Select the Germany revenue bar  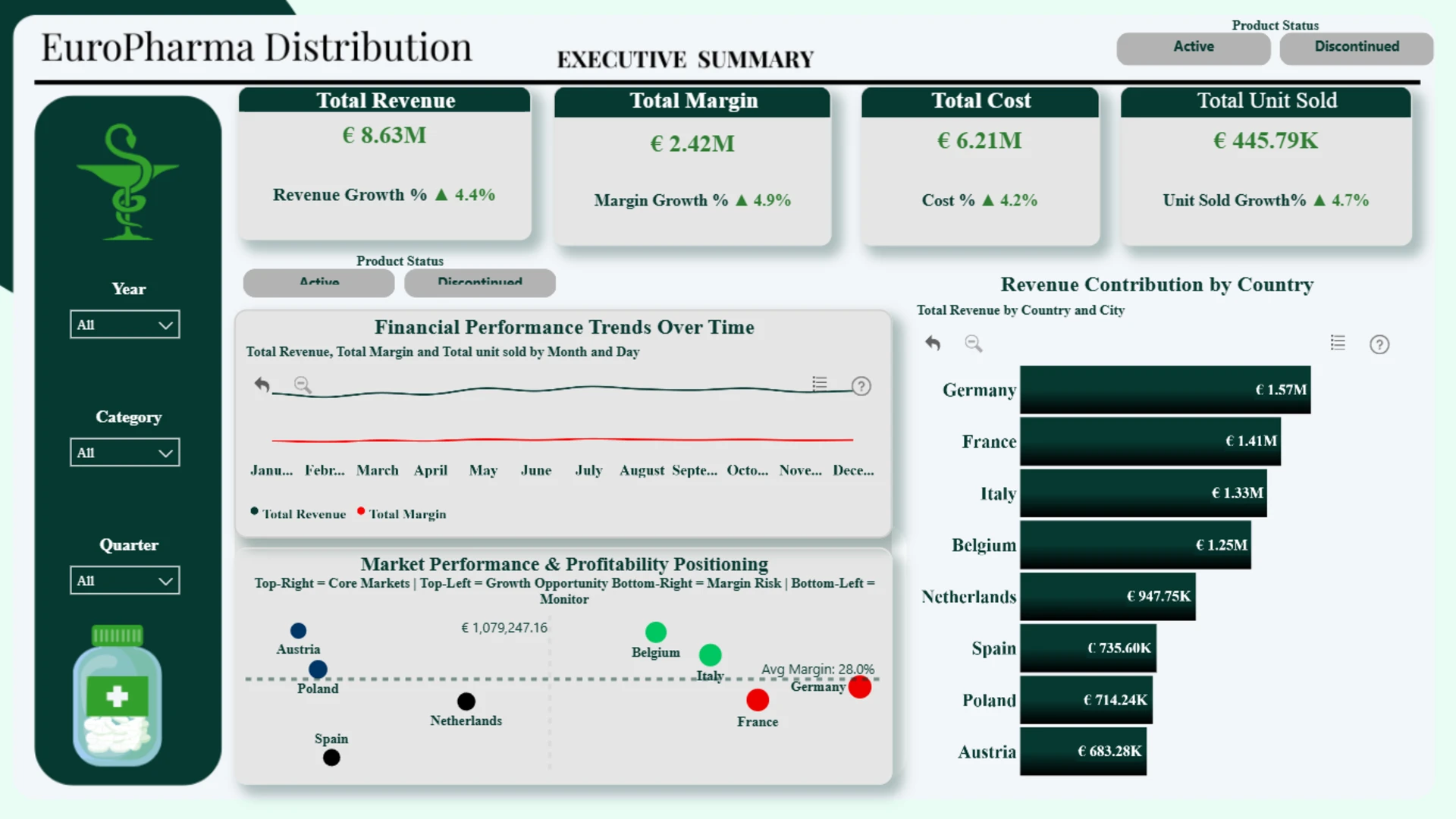coord(1165,390)
